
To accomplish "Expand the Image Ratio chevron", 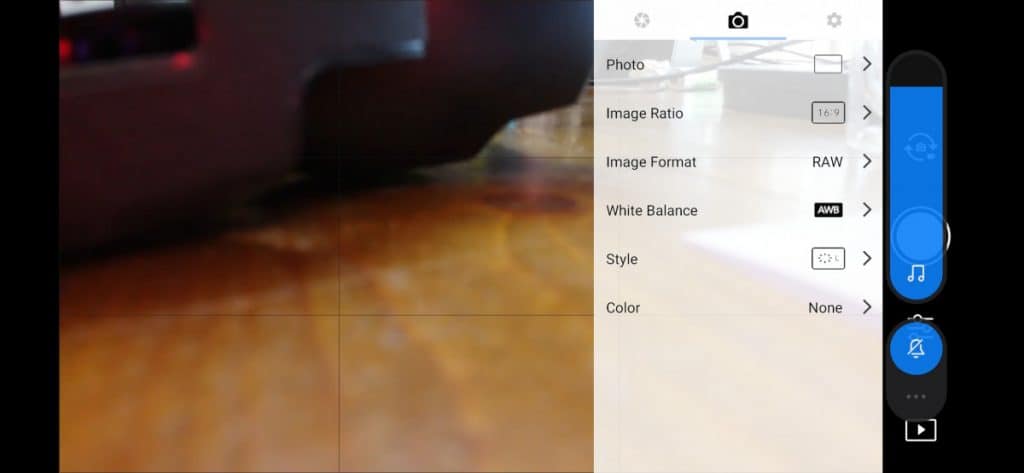I will click(867, 113).
